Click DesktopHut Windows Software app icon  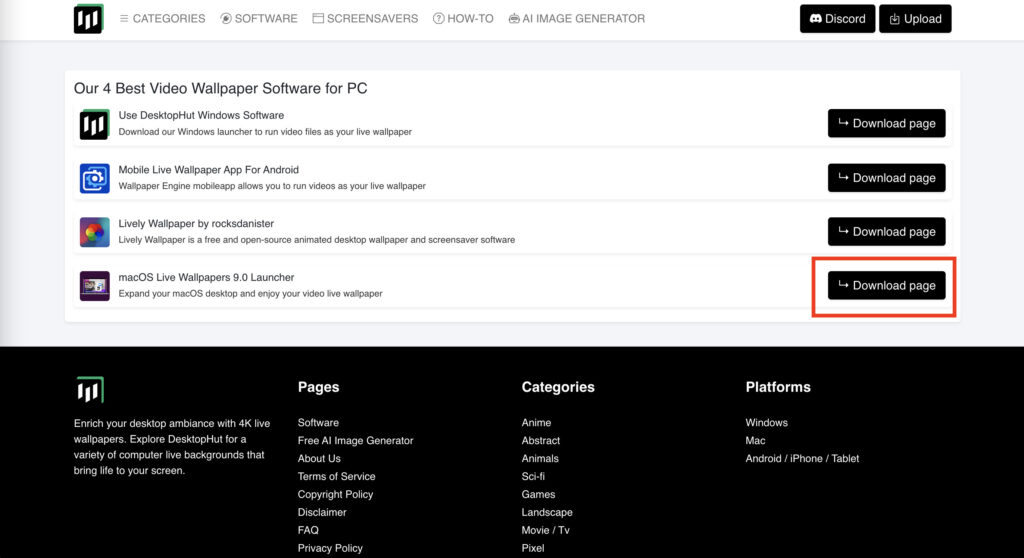click(x=95, y=124)
